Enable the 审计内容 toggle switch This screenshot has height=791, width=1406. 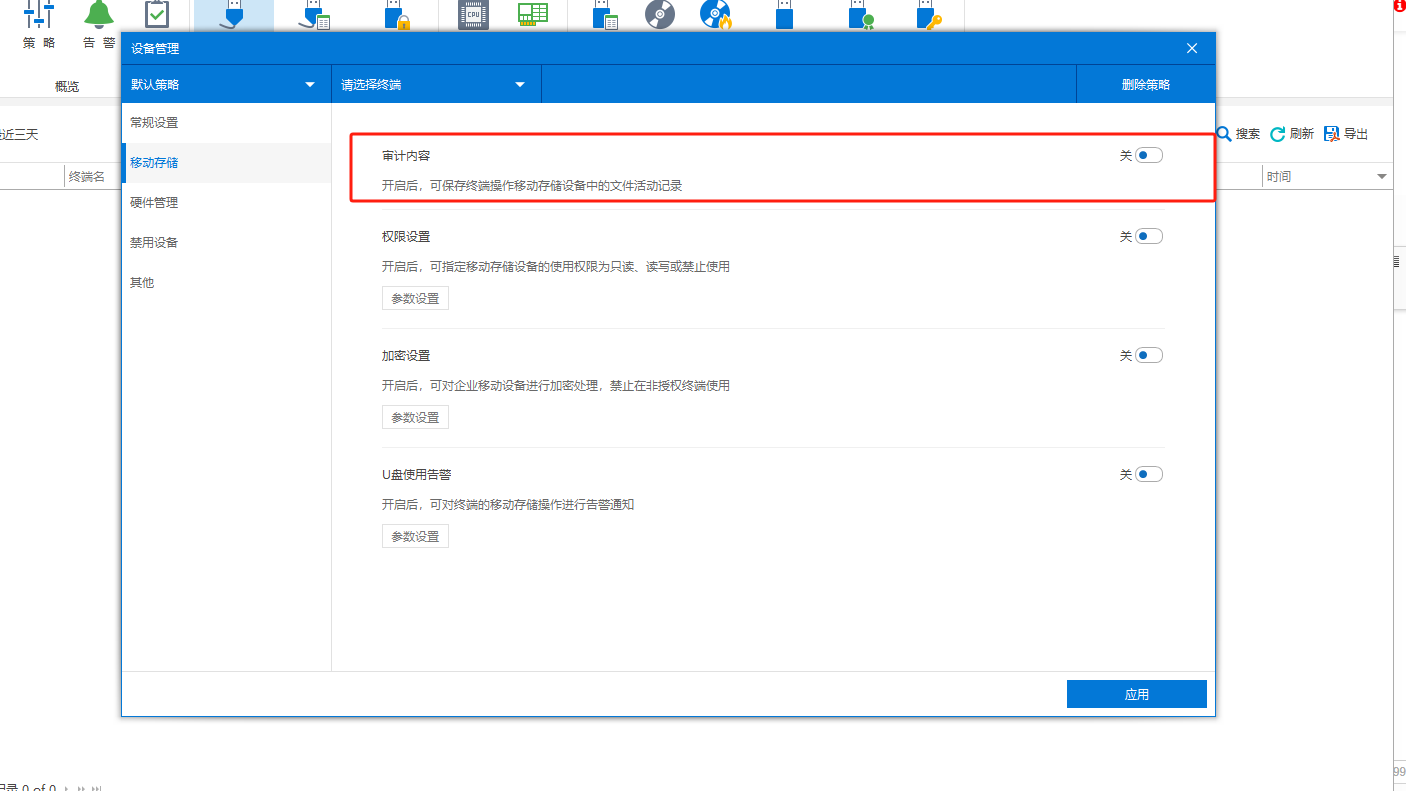click(1149, 155)
